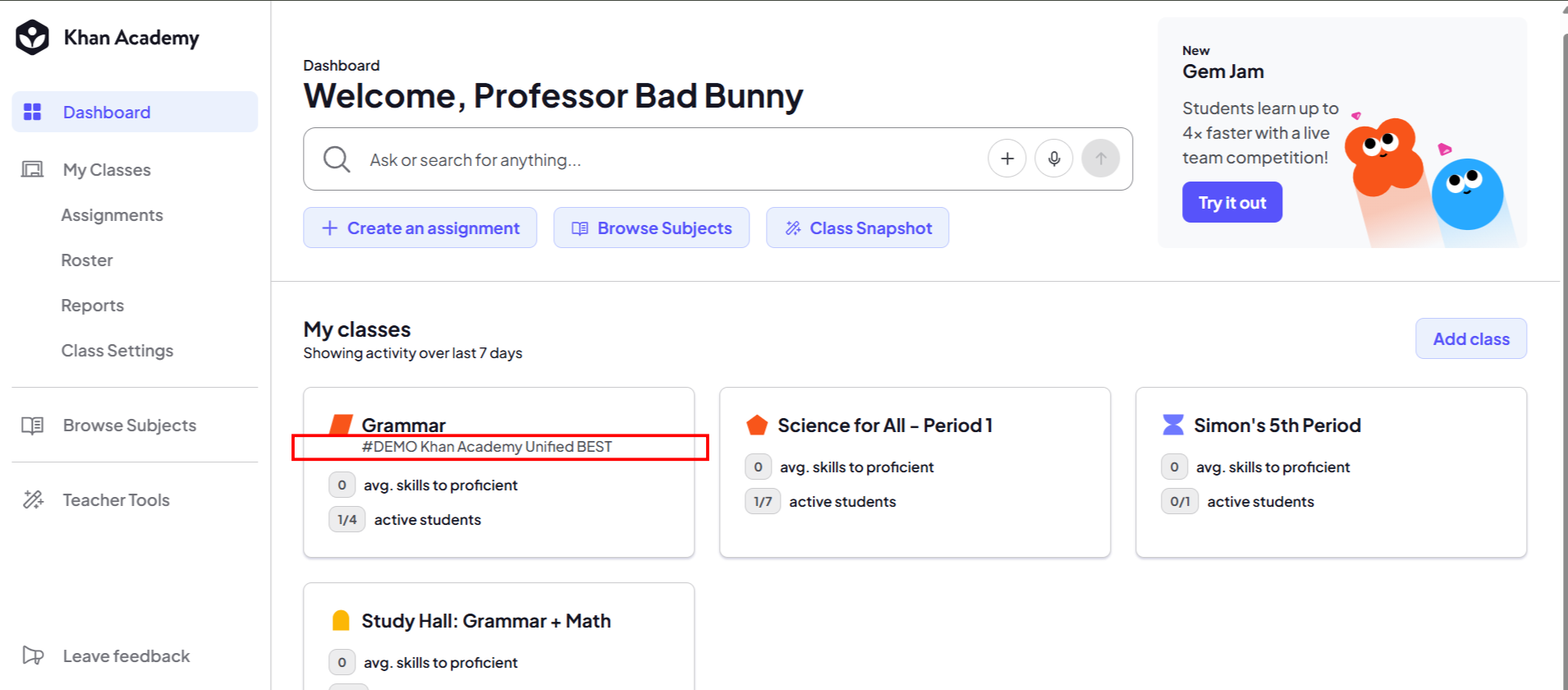Click the Create an assignment button

point(420,228)
